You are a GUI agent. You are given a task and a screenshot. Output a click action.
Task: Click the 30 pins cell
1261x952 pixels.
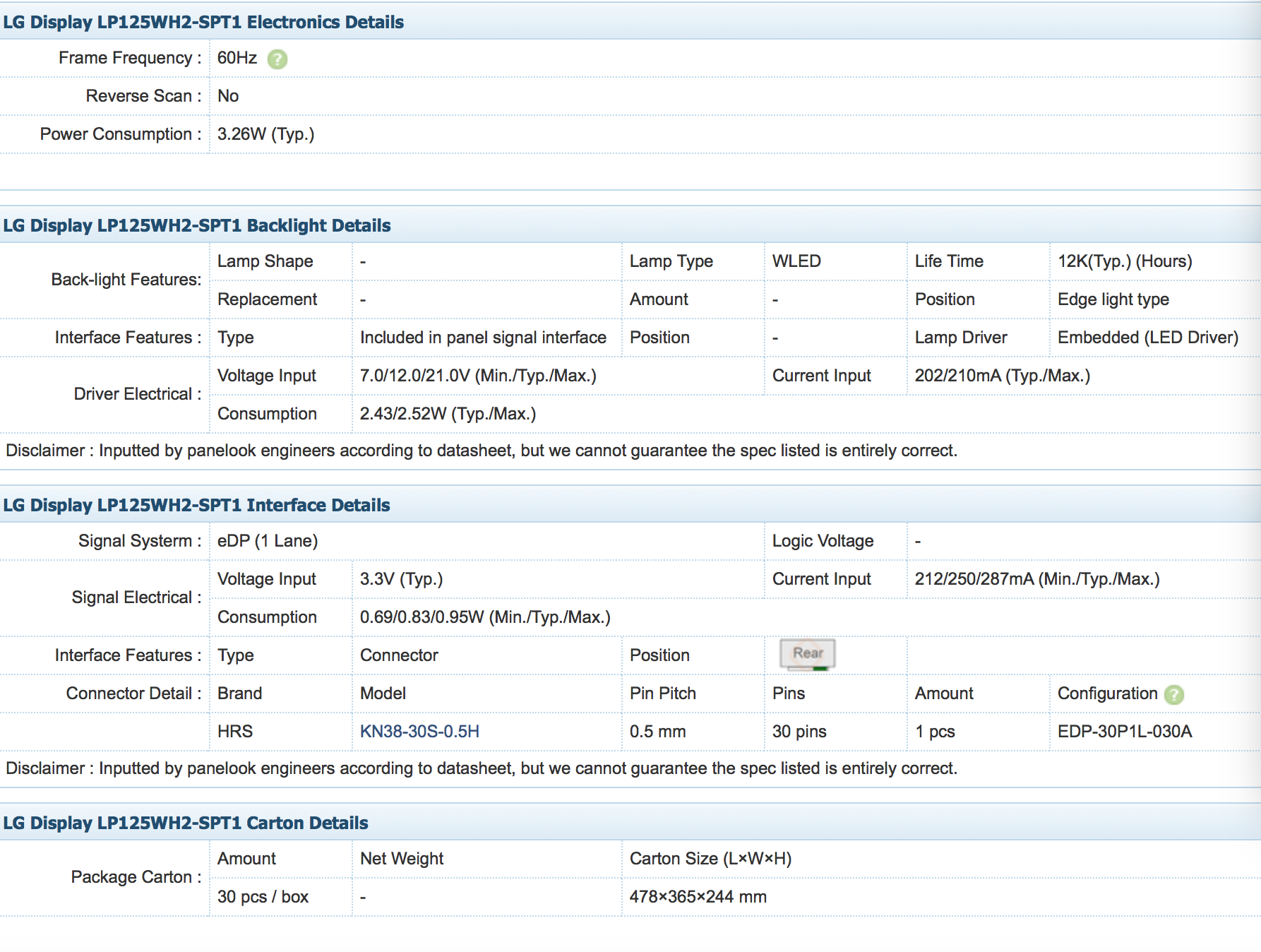(799, 732)
